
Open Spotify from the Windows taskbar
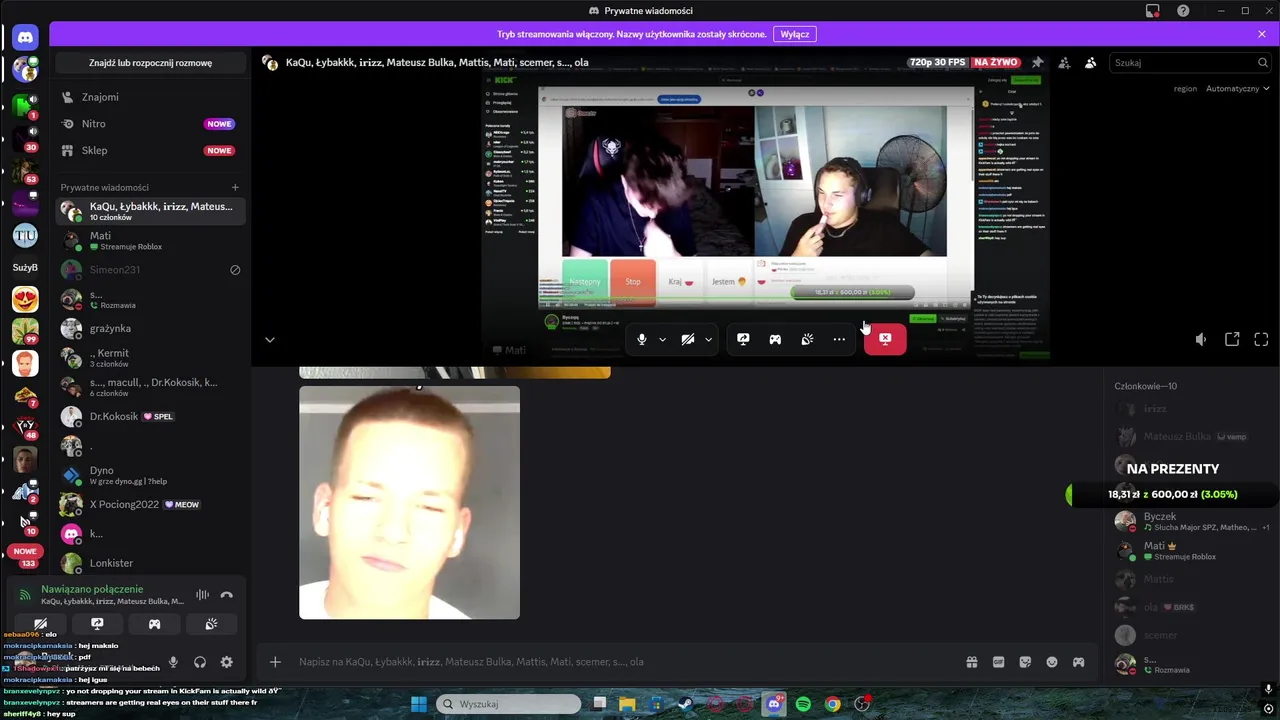click(804, 704)
